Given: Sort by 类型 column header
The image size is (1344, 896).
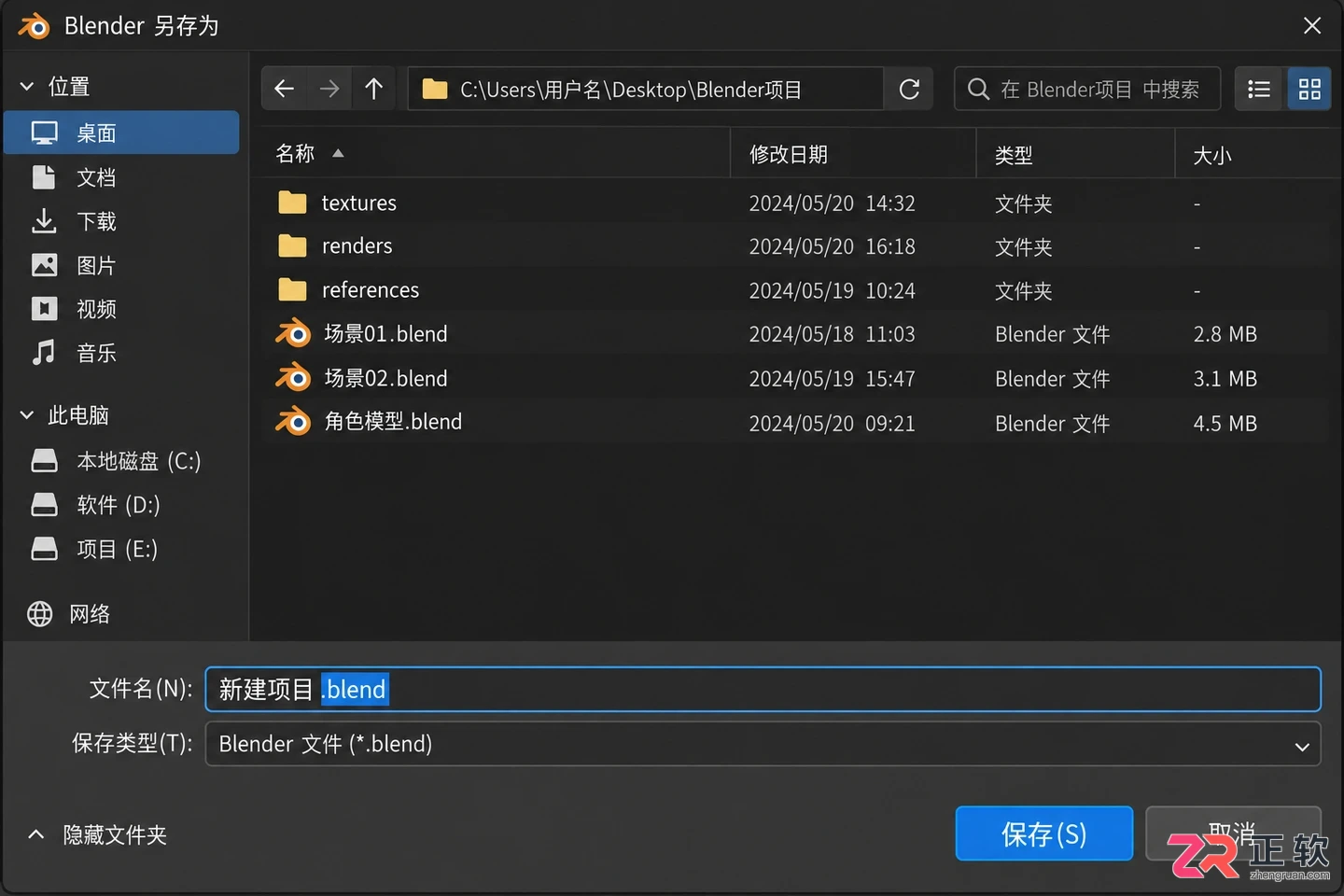Looking at the screenshot, I should click(1014, 155).
